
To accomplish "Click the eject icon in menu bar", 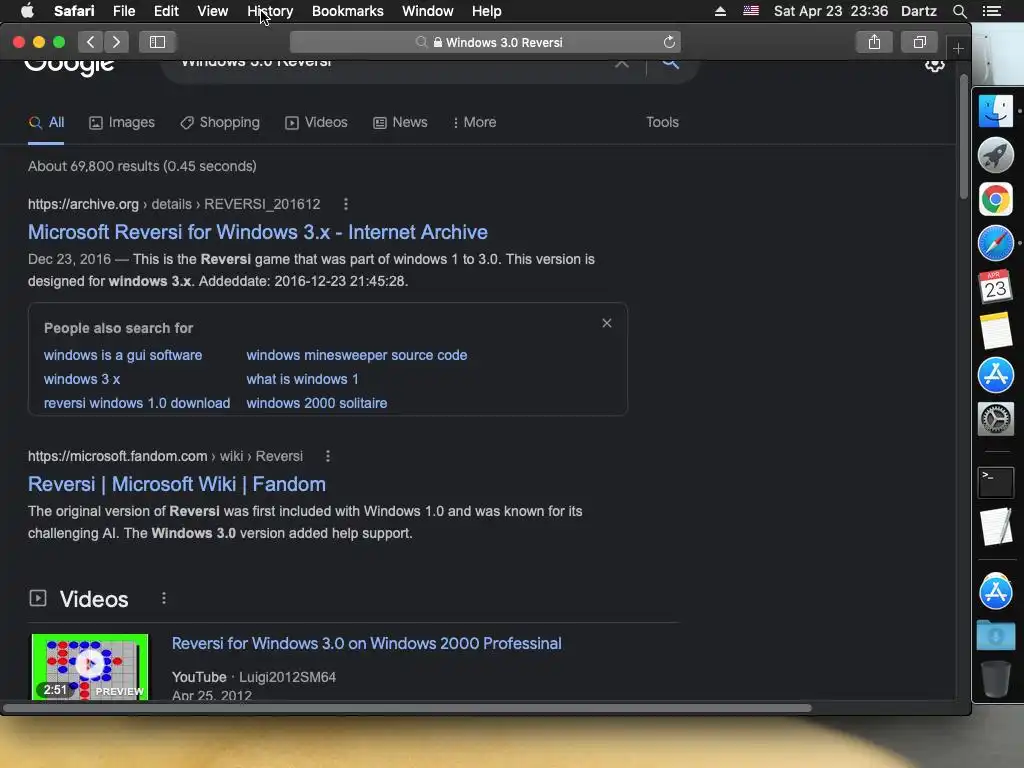I will click(720, 11).
